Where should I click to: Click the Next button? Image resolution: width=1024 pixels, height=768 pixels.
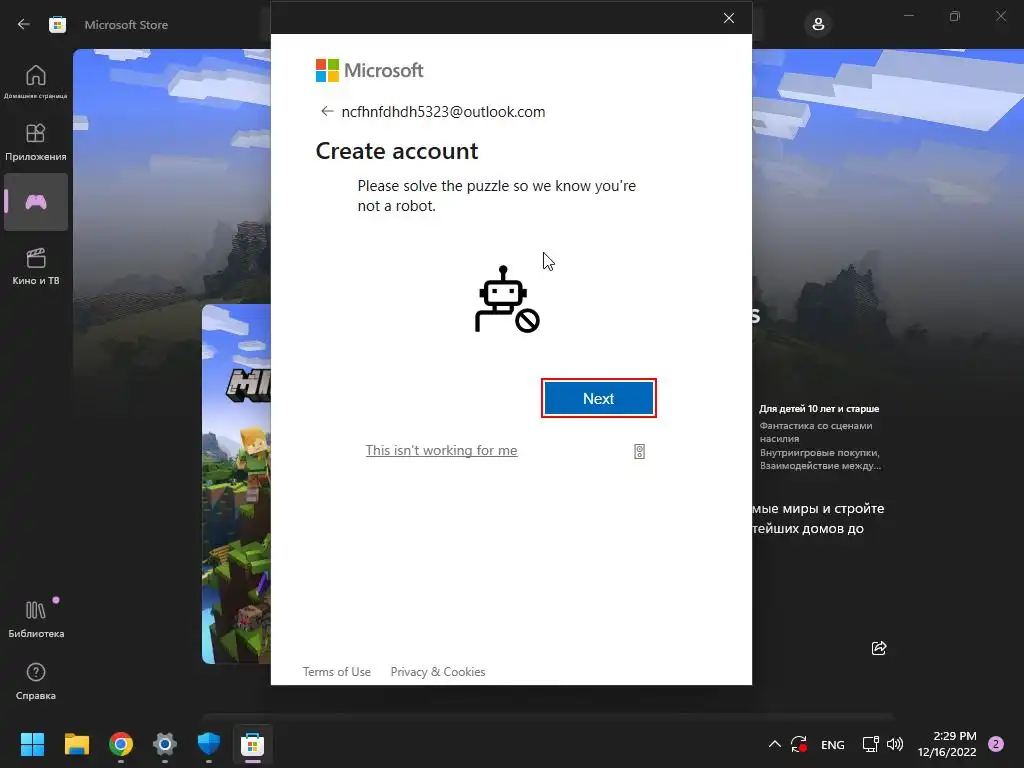pos(598,398)
